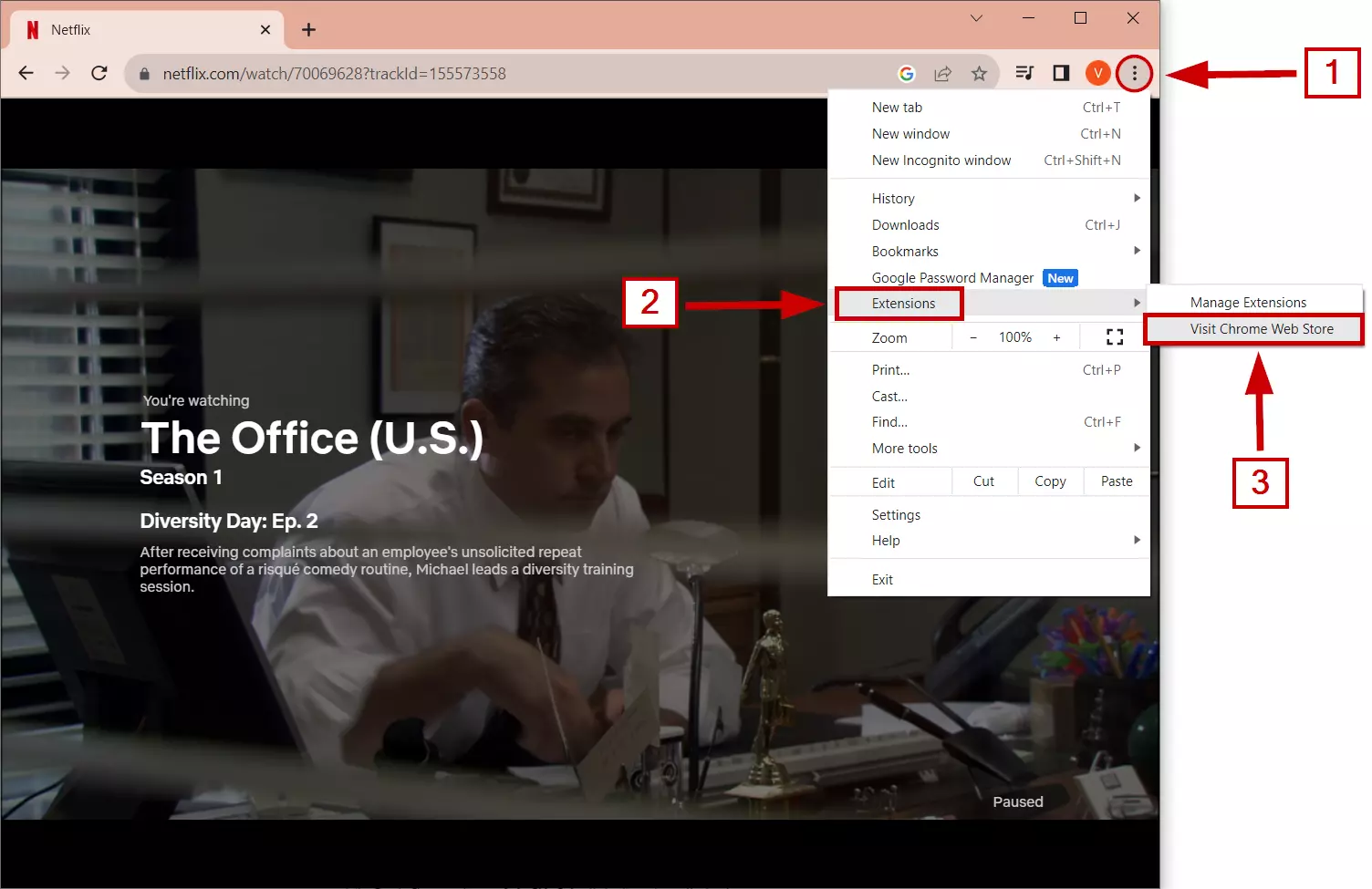Image resolution: width=1372 pixels, height=889 pixels.
Task: Open Settings from the menu
Action: 989,515
